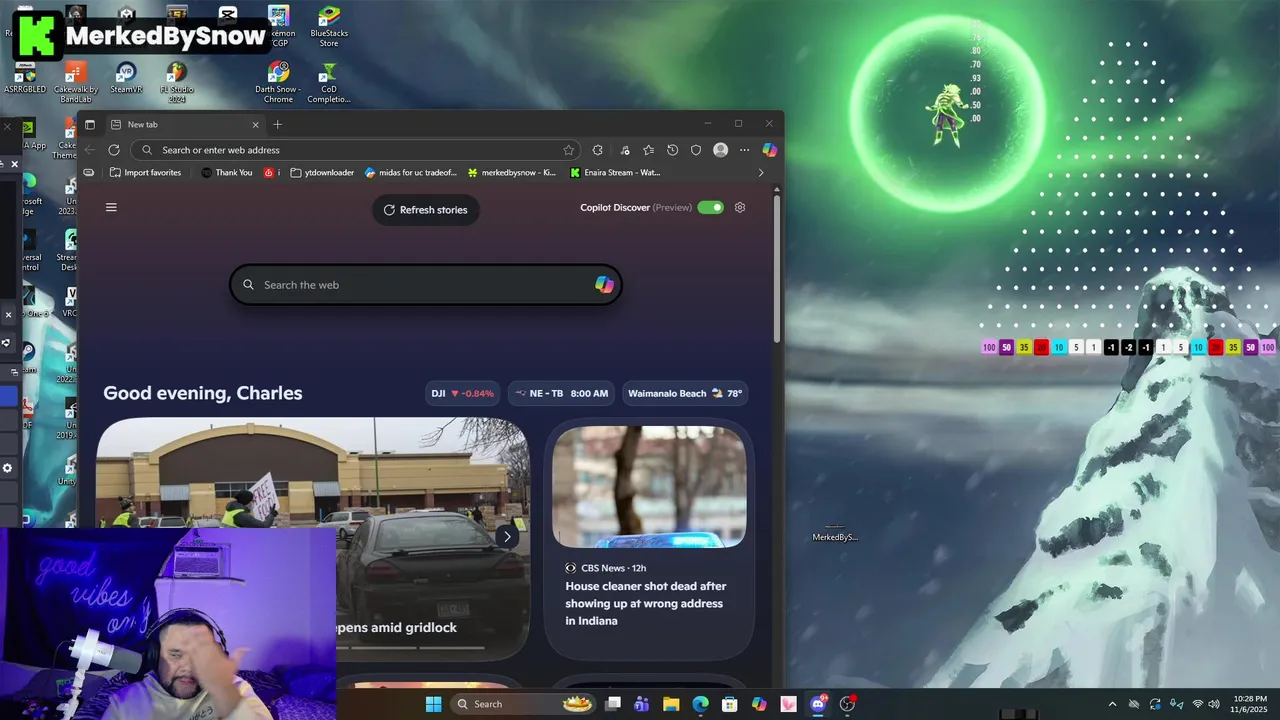Click into the Search the web box
The height and width of the screenshot is (720, 1280).
[x=425, y=285]
